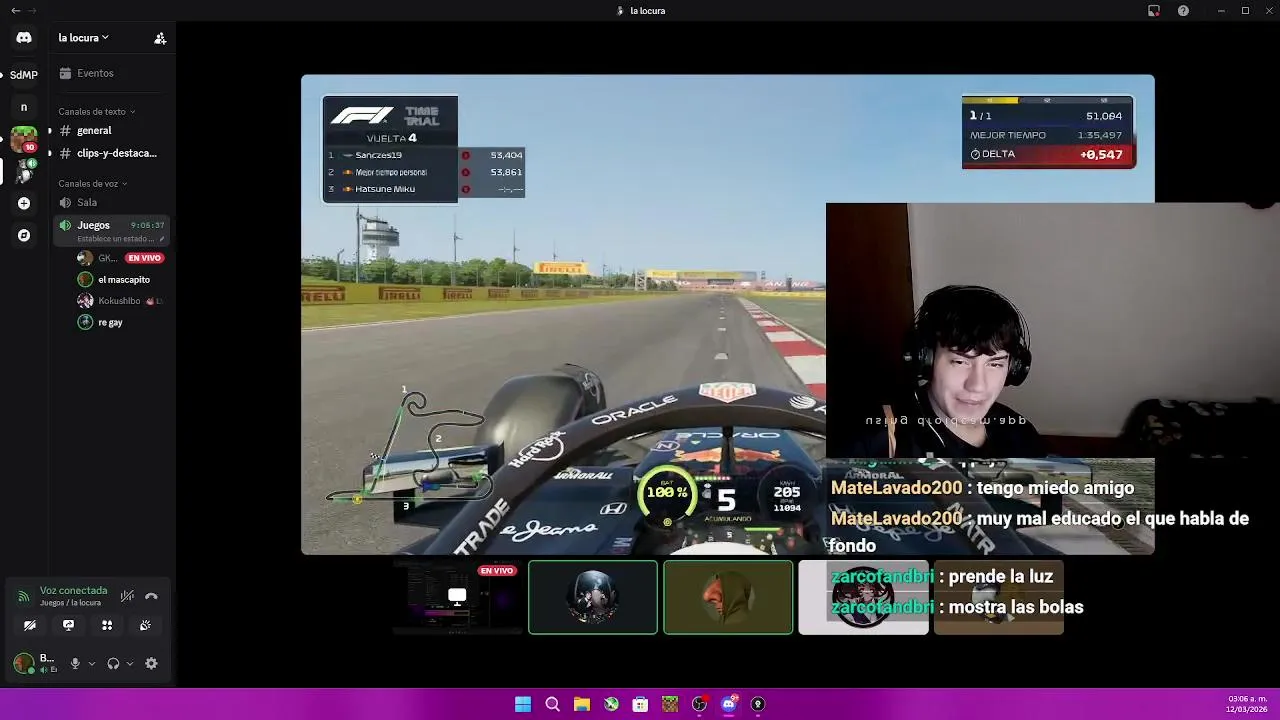Open the Windows Start menu
1280x720 pixels.
point(523,704)
